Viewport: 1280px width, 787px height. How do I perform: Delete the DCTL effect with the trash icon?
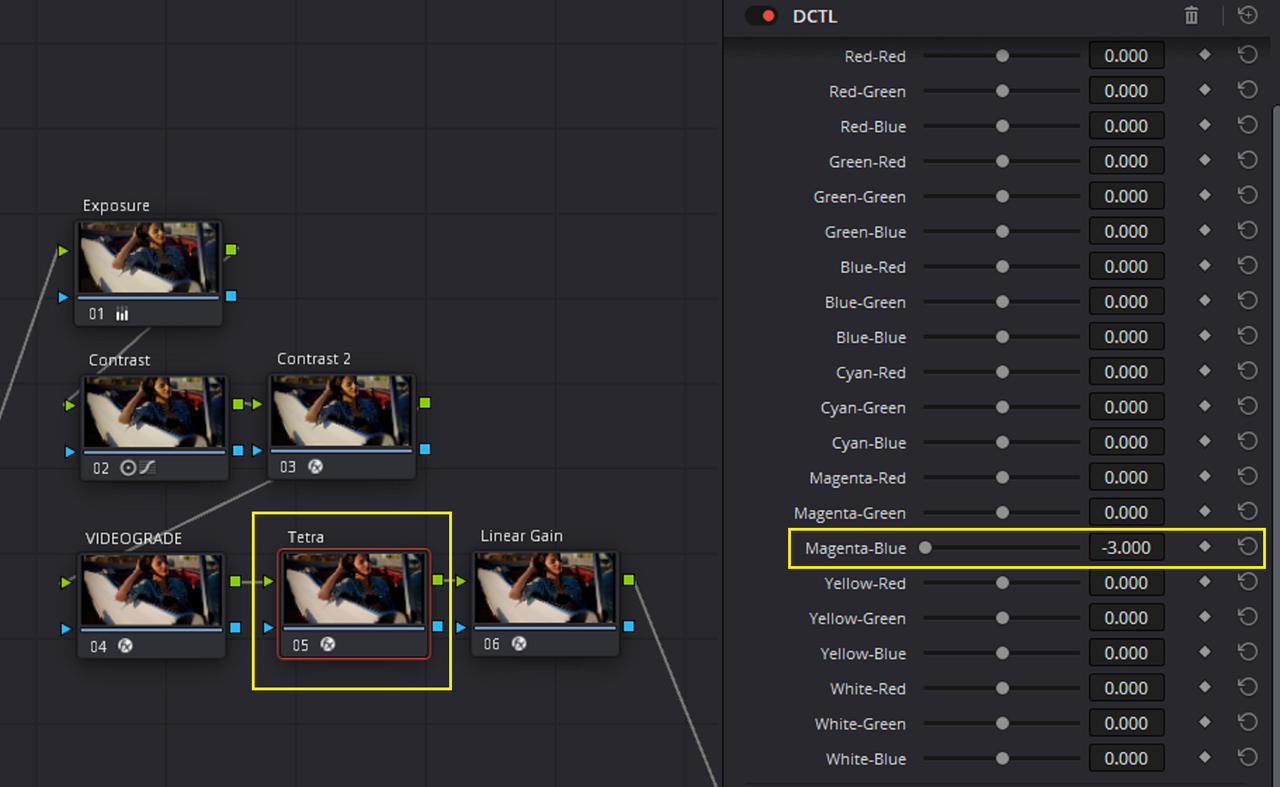coord(1191,15)
